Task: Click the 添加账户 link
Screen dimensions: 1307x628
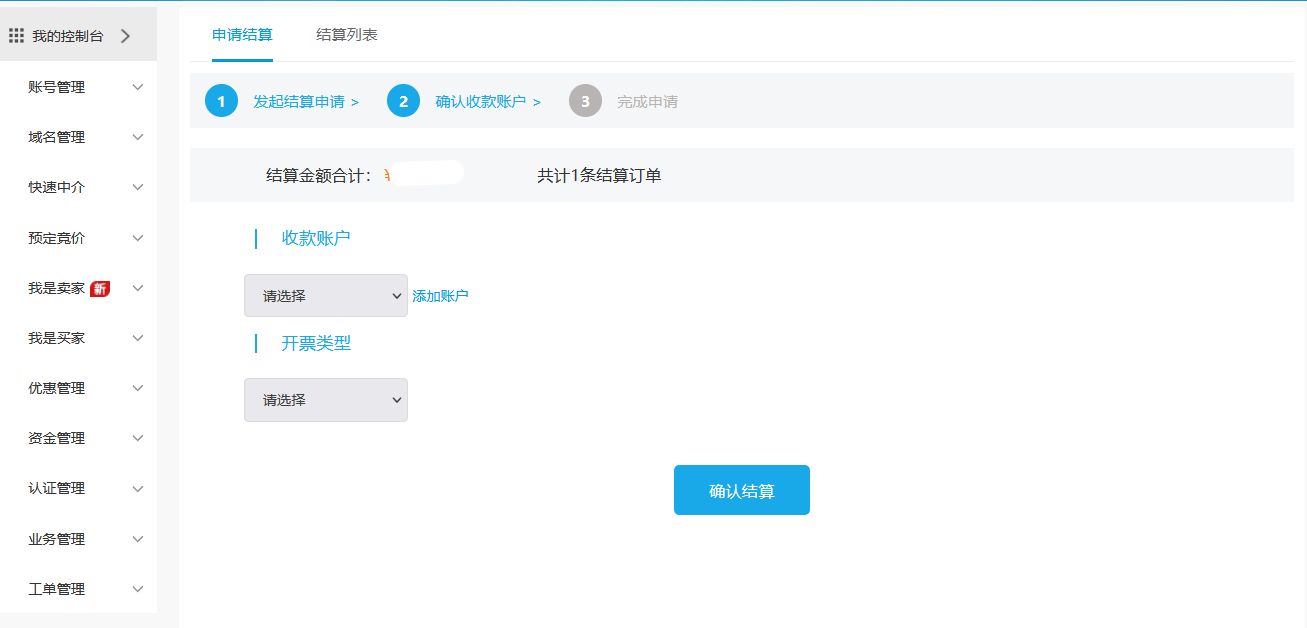Action: (440, 296)
